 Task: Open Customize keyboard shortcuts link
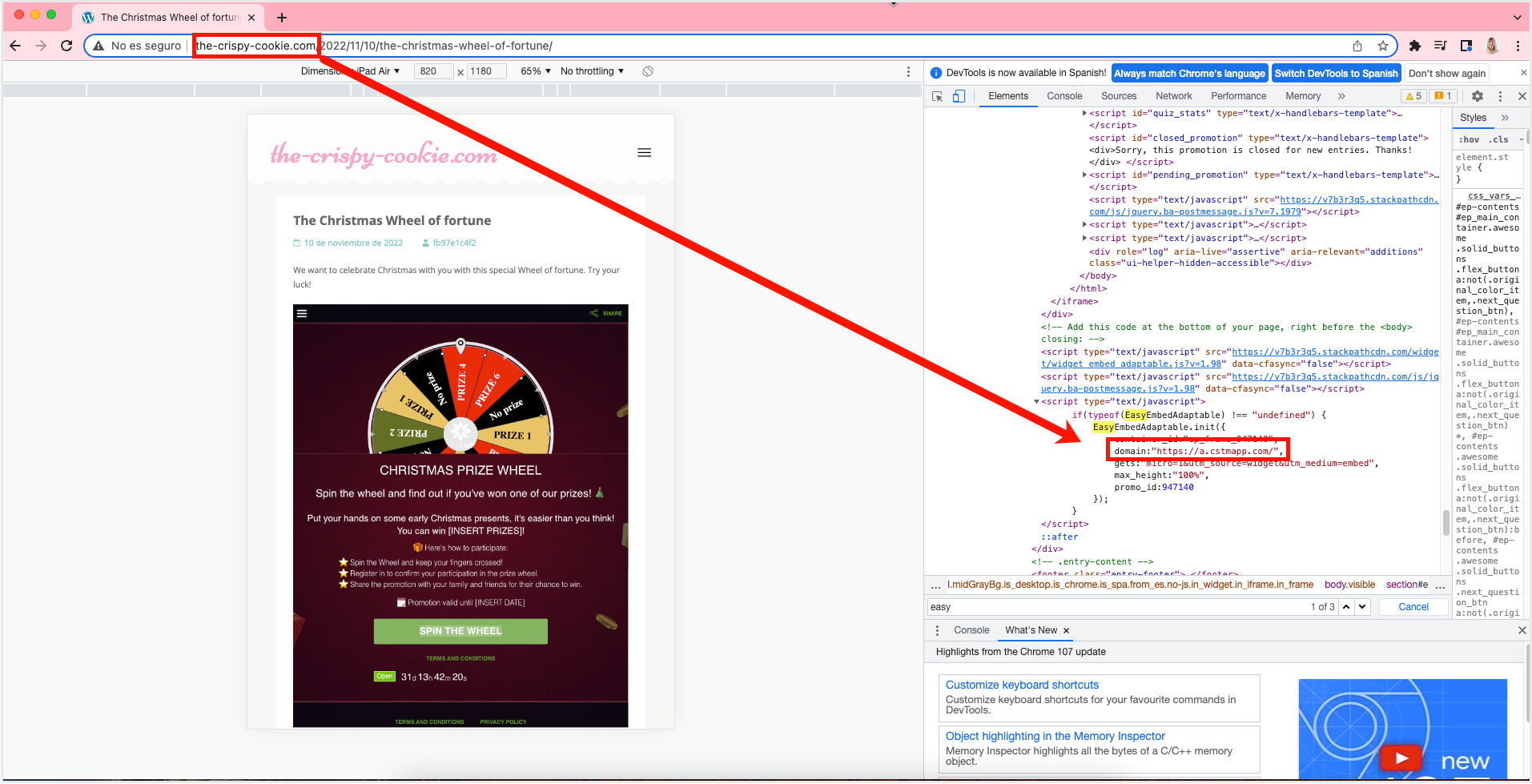(1022, 685)
